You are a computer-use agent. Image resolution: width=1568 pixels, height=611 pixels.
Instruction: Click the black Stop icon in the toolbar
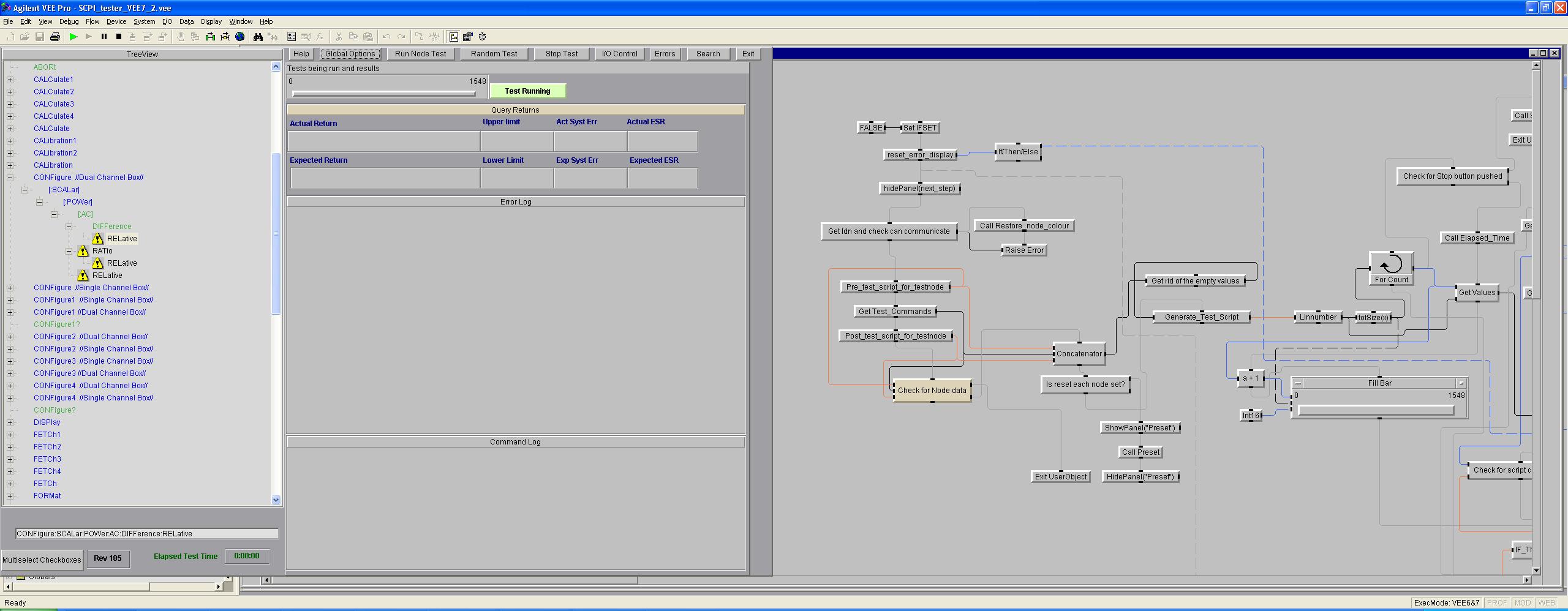tap(119, 37)
